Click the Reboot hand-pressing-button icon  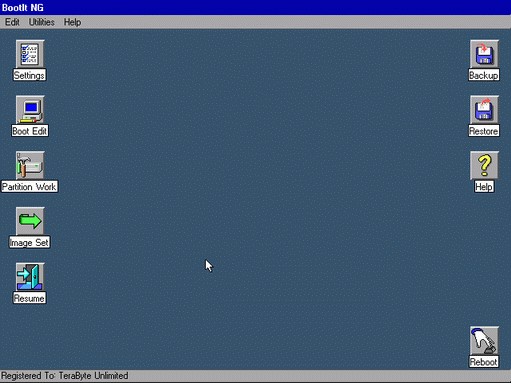(484, 341)
